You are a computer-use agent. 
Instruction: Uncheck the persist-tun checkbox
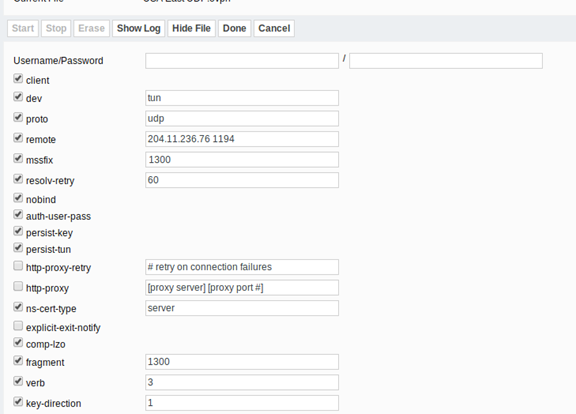[18, 248]
